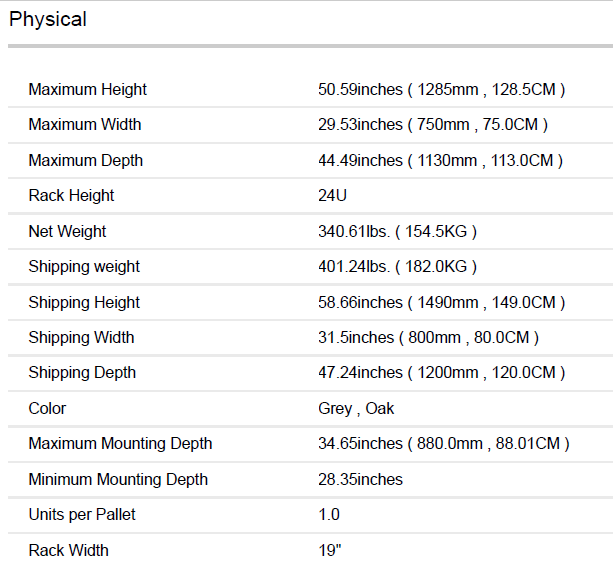Image resolution: width=613 pixels, height=568 pixels.
Task: Click the 44.49inches maximum depth value
Action: [440, 161]
